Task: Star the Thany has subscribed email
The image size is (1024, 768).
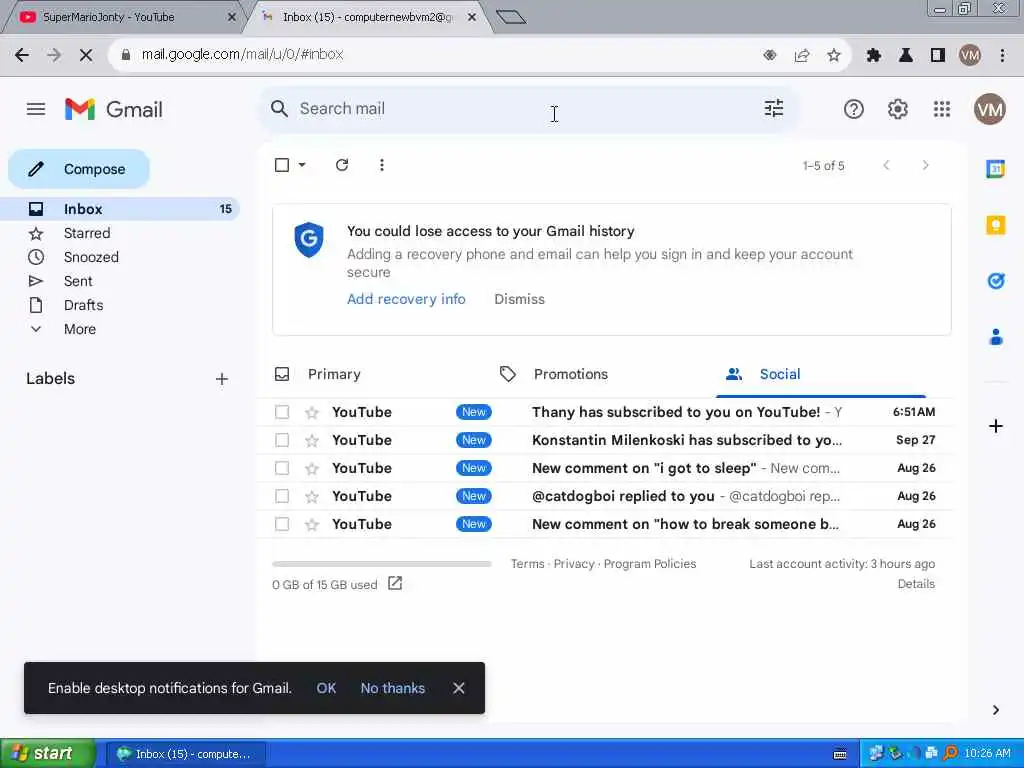Action: [312, 412]
